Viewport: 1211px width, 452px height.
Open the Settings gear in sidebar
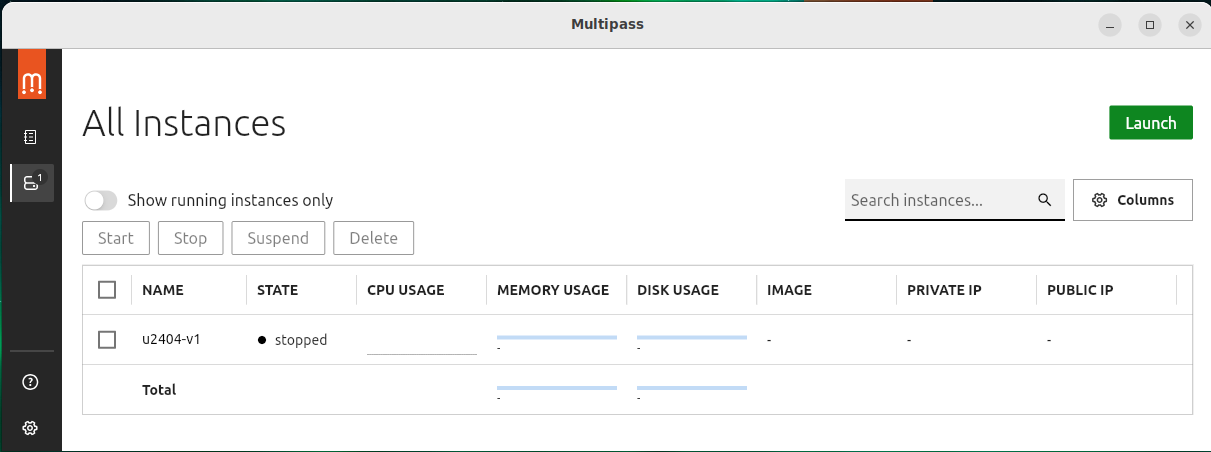pyautogui.click(x=30, y=428)
